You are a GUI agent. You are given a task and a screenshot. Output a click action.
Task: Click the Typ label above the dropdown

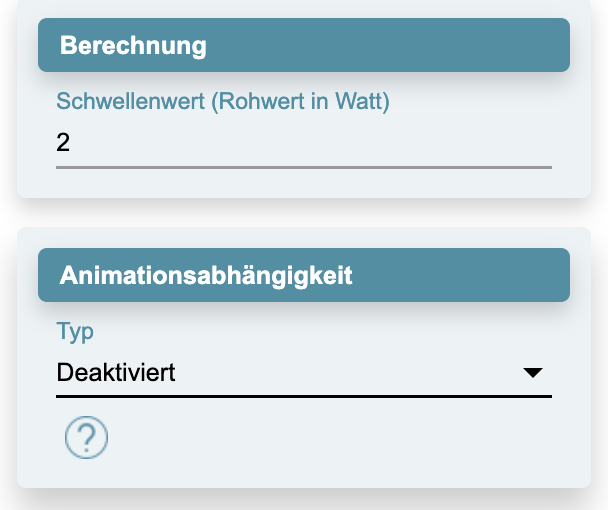click(x=75, y=331)
